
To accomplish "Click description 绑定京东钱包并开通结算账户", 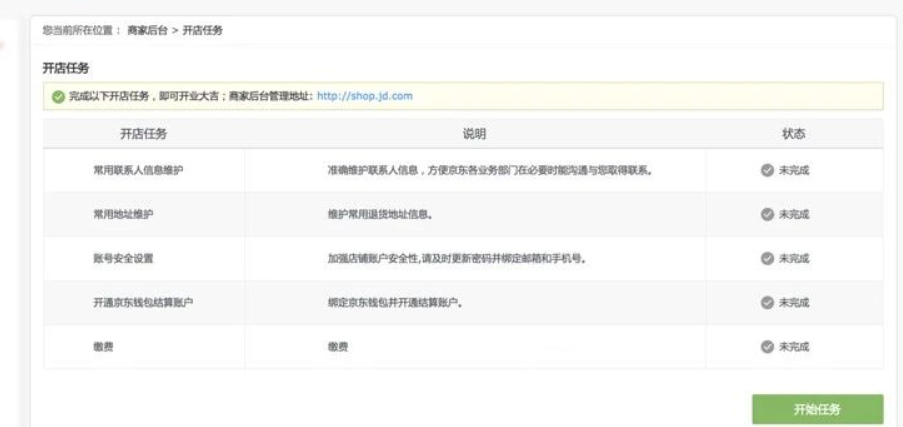I will click(x=396, y=303).
